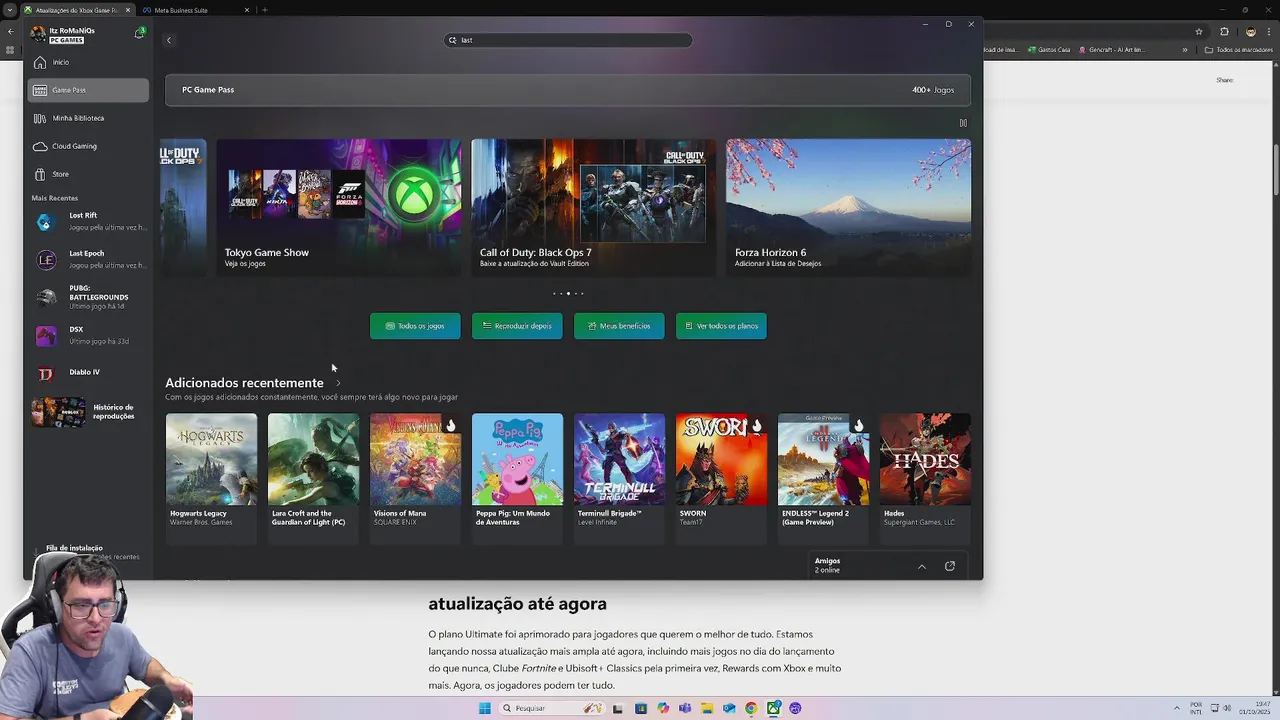Click Reproduzir depois button

(x=517, y=326)
